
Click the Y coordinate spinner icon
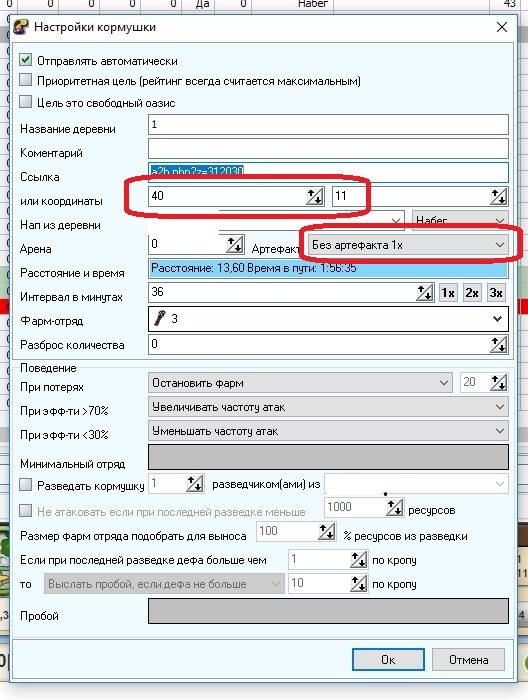coord(499,196)
